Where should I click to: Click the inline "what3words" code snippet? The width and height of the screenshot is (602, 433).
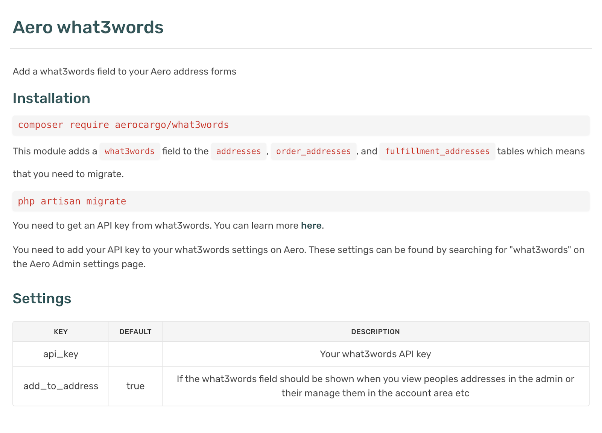[x=129, y=151]
